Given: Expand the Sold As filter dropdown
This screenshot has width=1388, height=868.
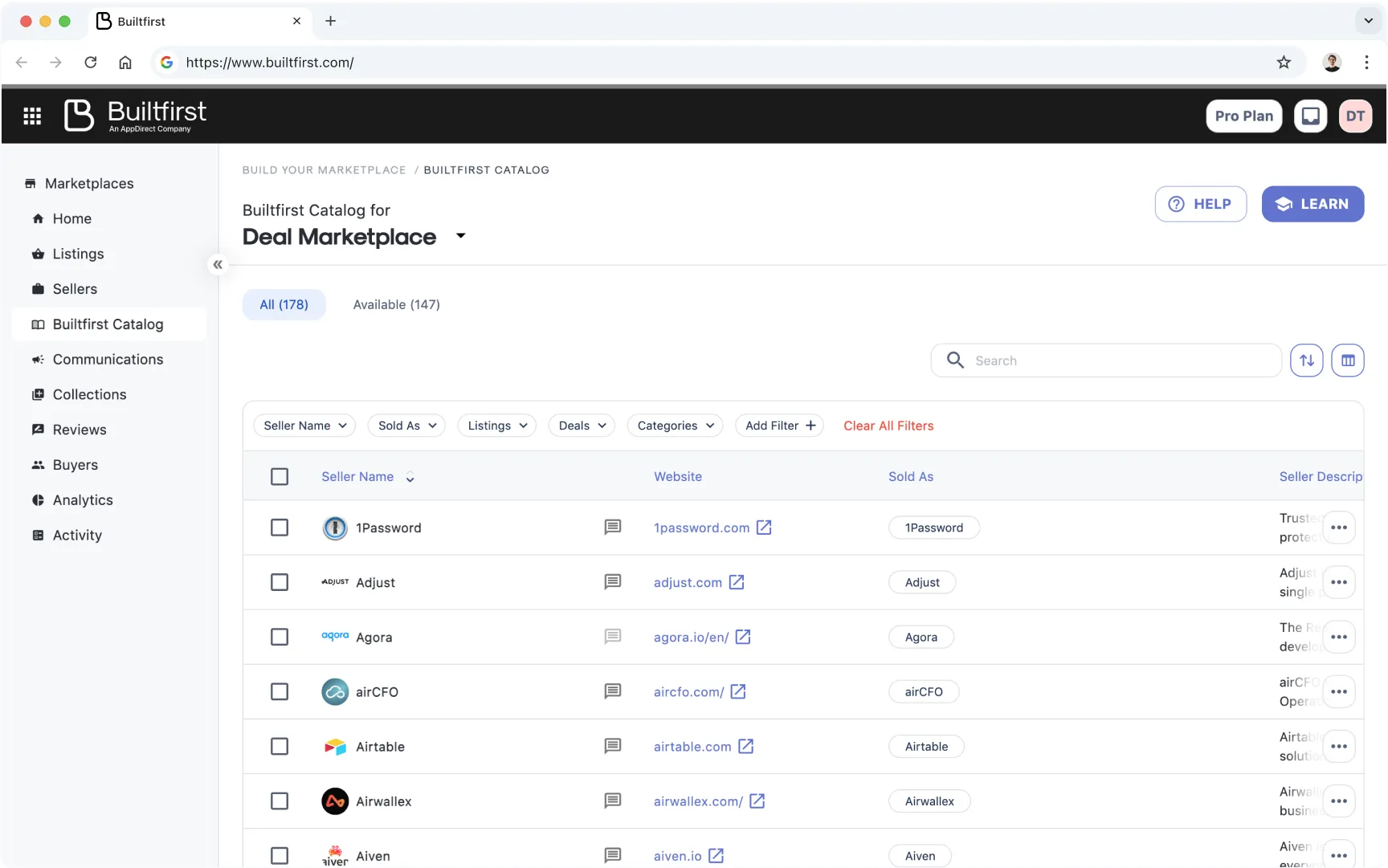Looking at the screenshot, I should coord(407,426).
